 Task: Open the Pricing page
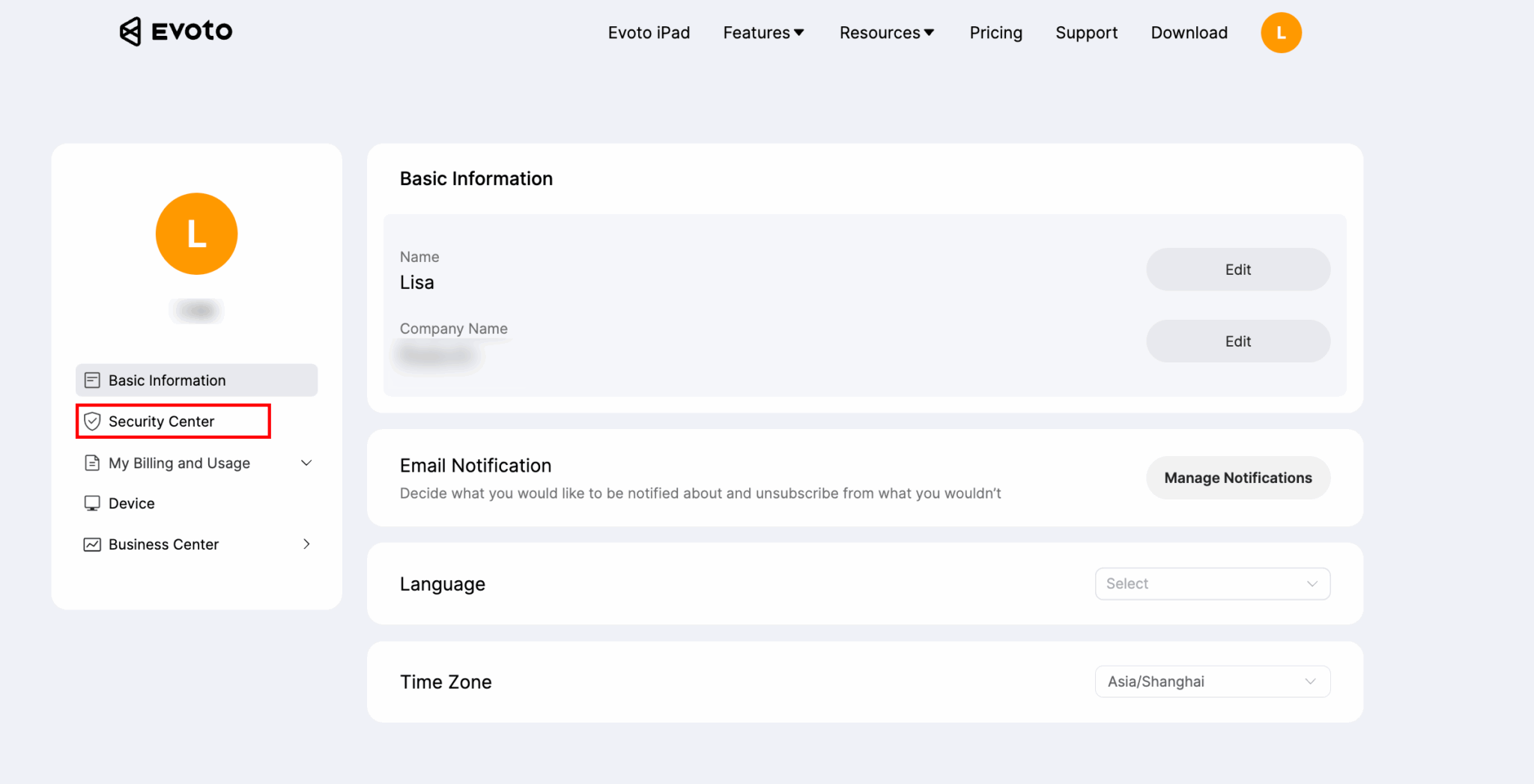(x=995, y=32)
